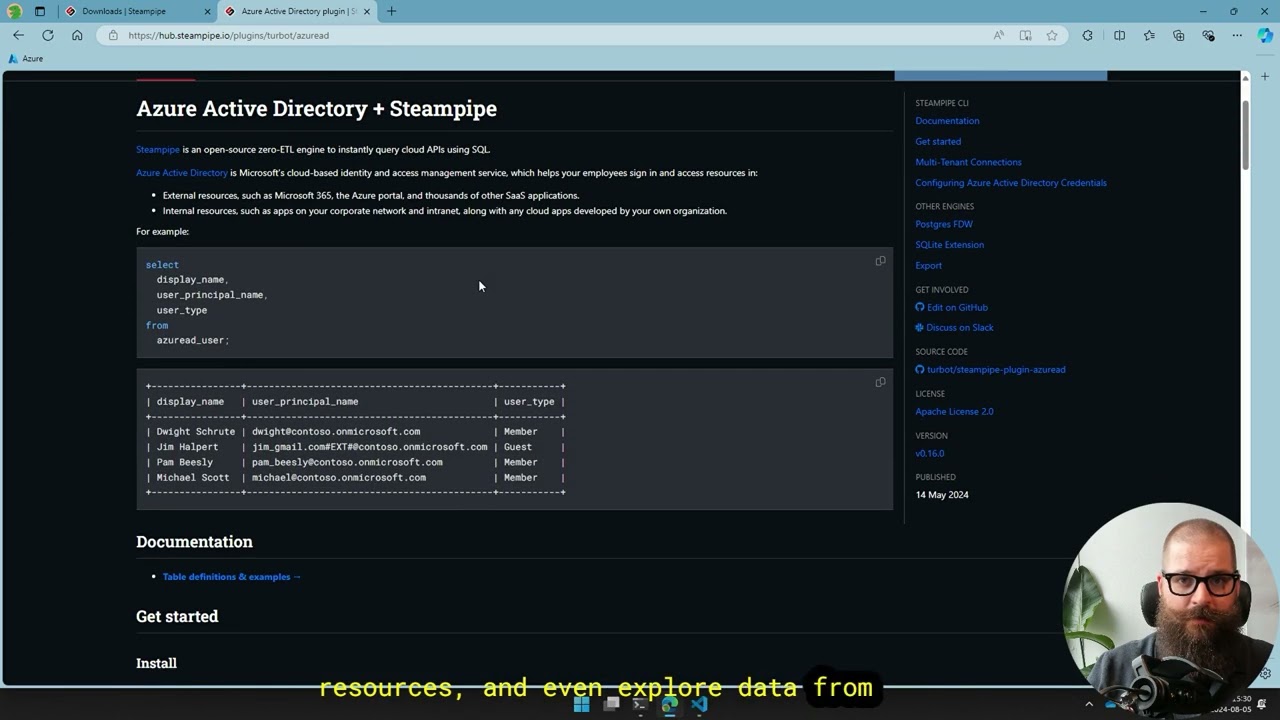Screen dimensions: 1280x720
Task: Switch to the Downloads | Steampipe tab
Action: (x=137, y=11)
